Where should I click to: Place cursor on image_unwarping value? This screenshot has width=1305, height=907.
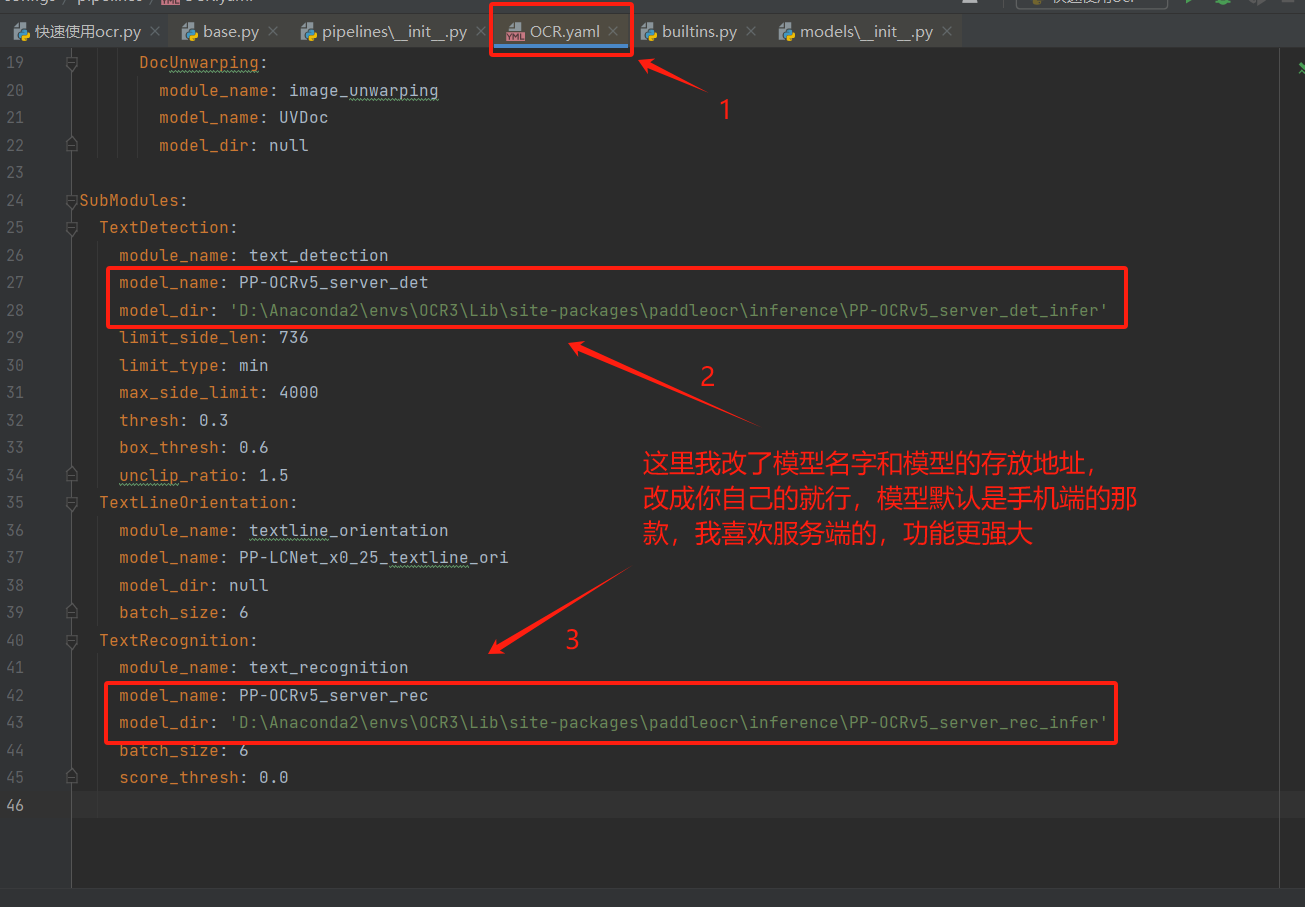pyautogui.click(x=363, y=90)
